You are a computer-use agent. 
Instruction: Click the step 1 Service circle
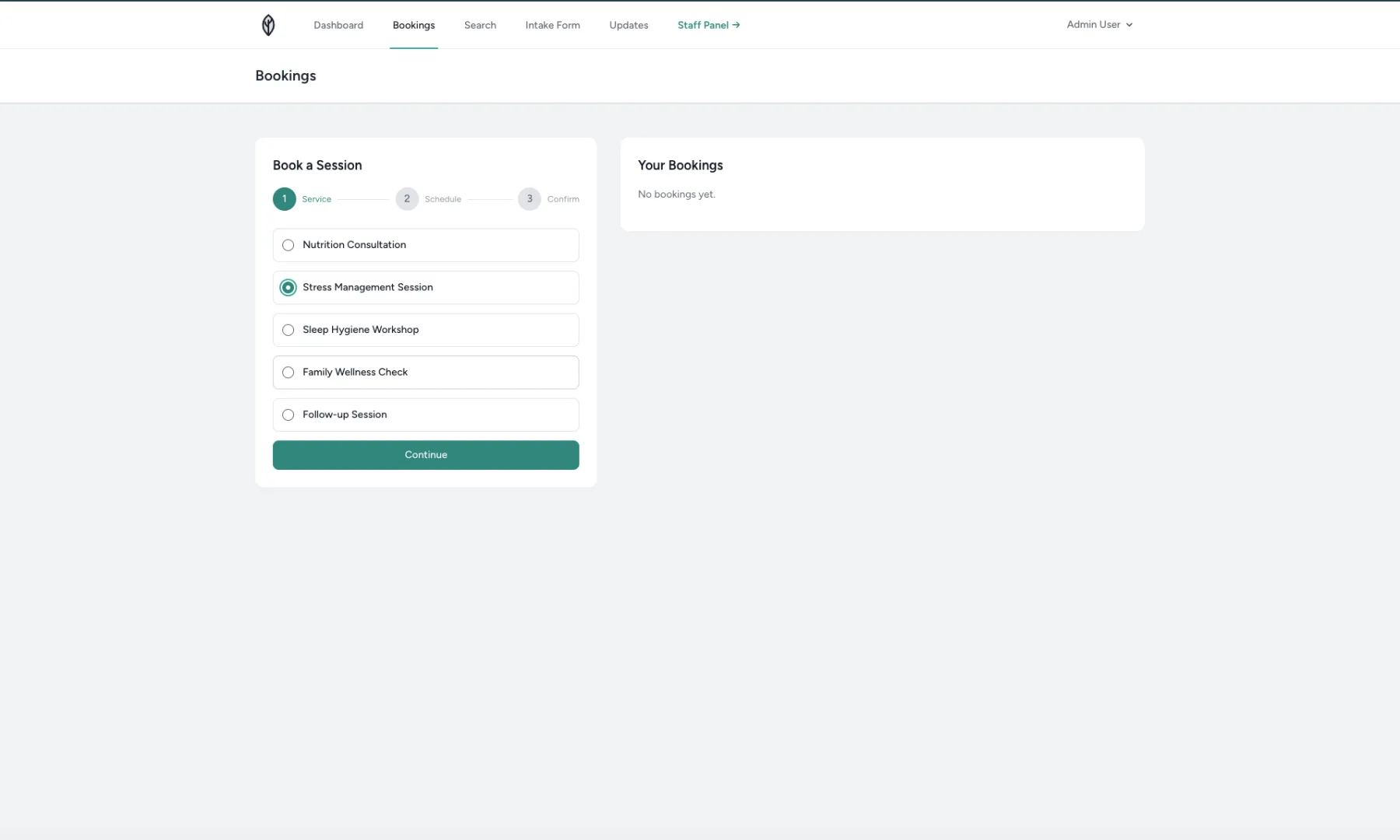[284, 199]
